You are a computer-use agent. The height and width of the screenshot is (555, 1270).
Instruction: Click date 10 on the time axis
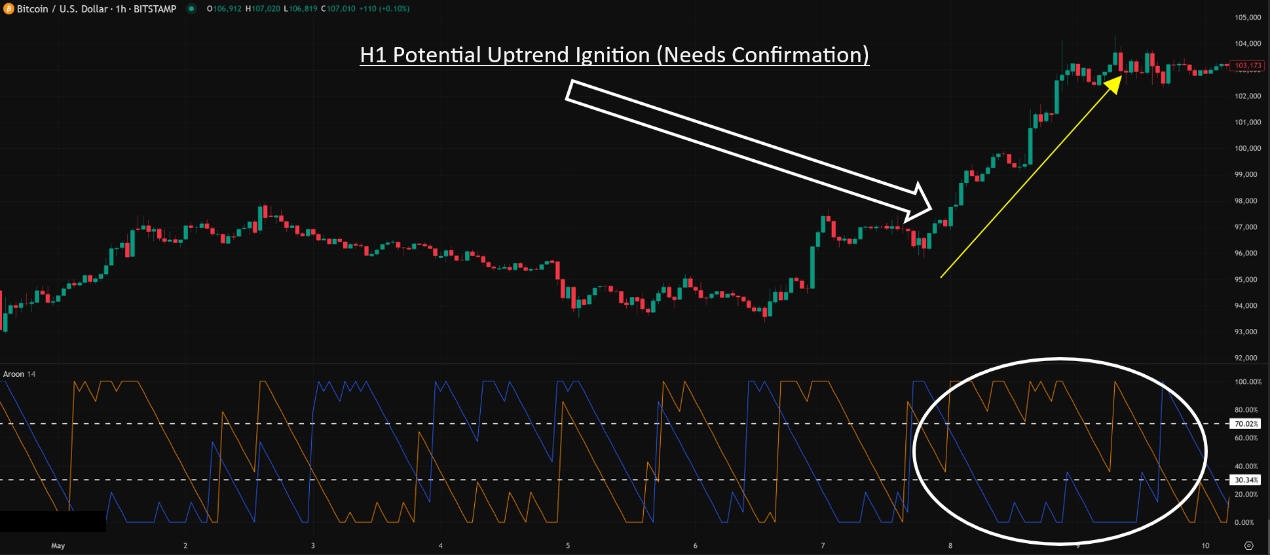(1205, 546)
